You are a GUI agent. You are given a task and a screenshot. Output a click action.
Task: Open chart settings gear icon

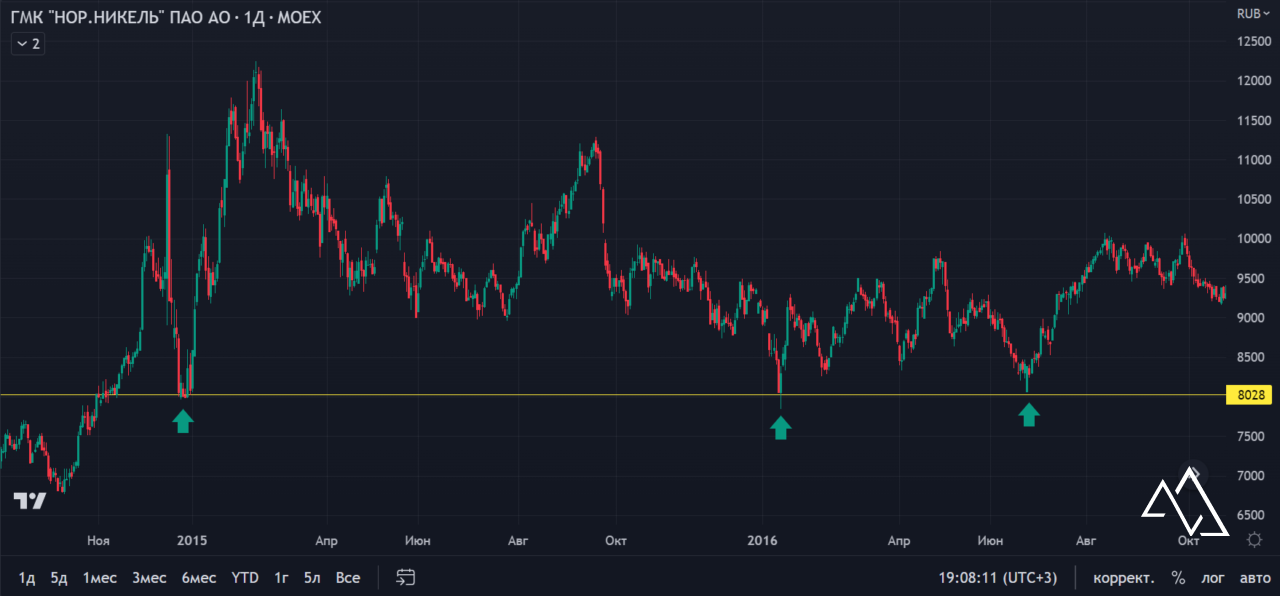tap(1254, 540)
